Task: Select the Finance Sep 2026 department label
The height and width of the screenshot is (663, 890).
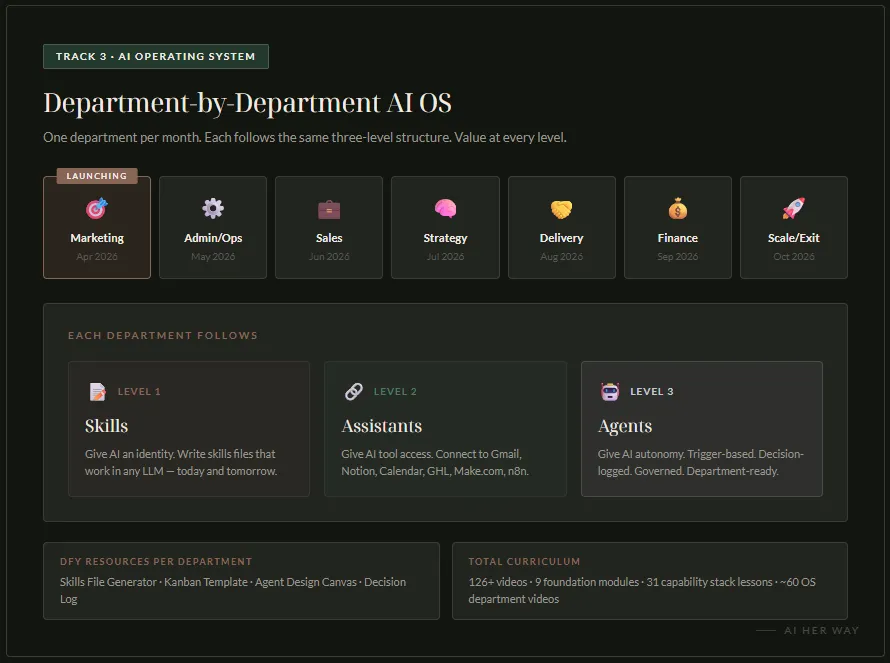Action: coord(677,238)
